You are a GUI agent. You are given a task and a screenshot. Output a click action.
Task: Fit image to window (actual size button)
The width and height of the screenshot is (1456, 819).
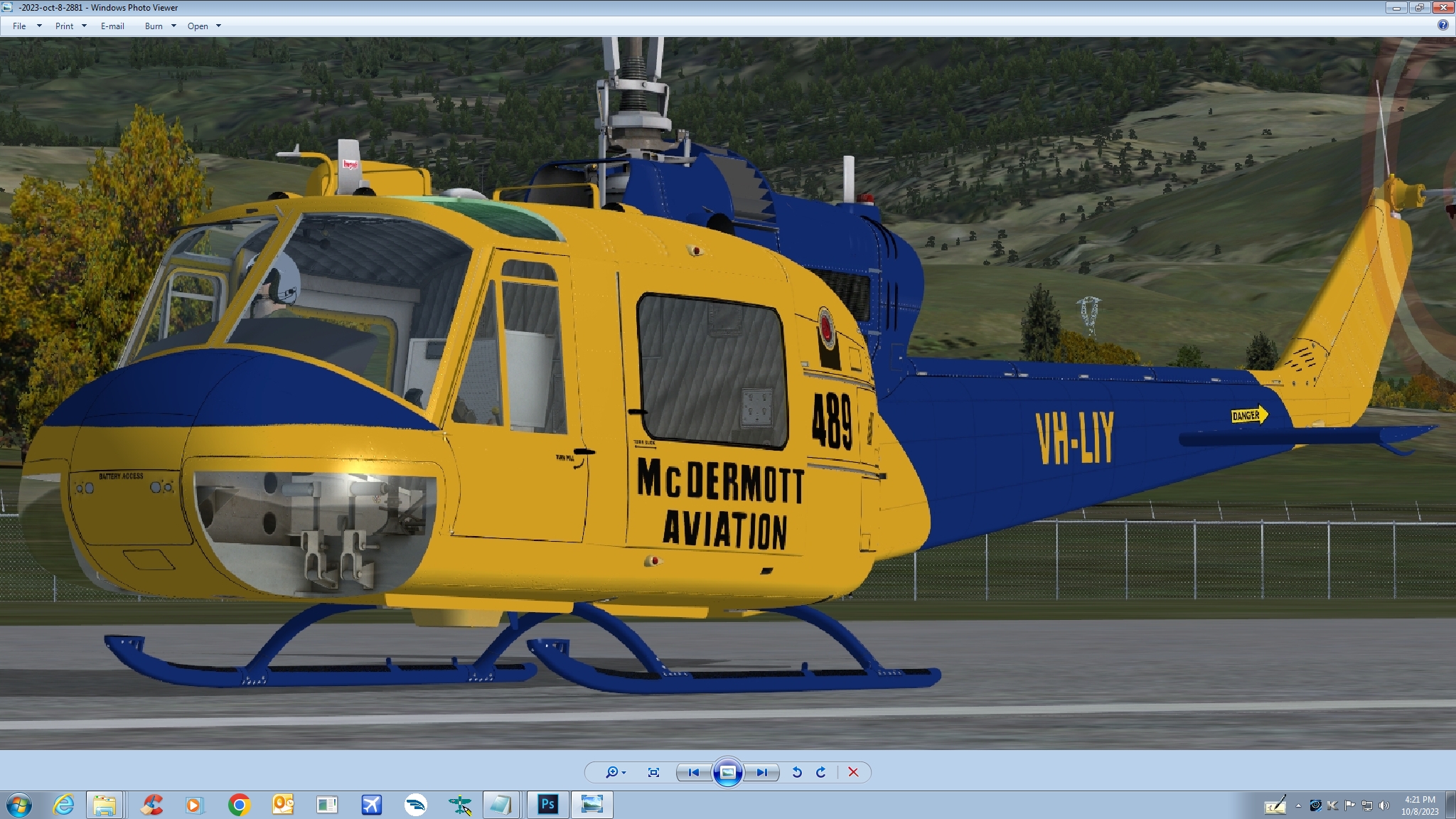[x=654, y=772]
